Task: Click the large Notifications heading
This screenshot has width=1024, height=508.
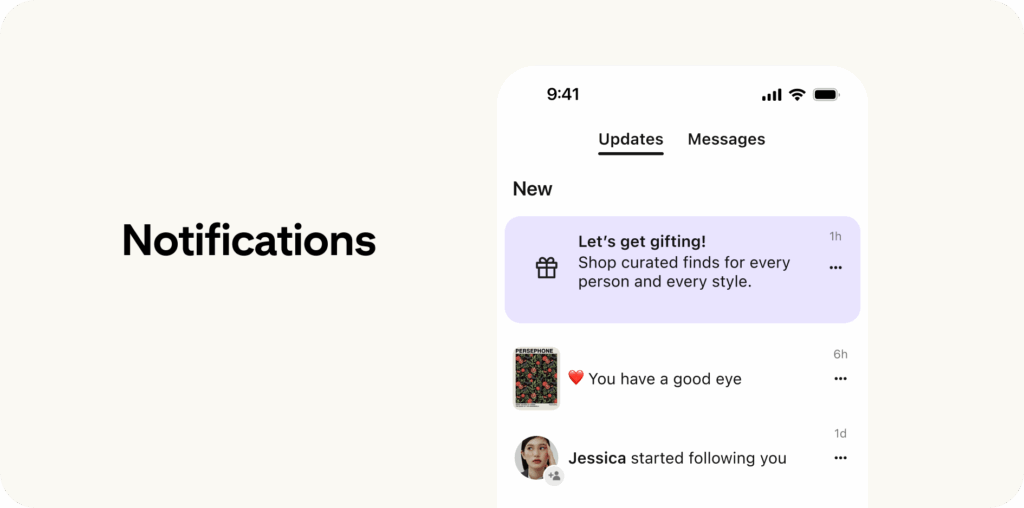Action: click(249, 240)
